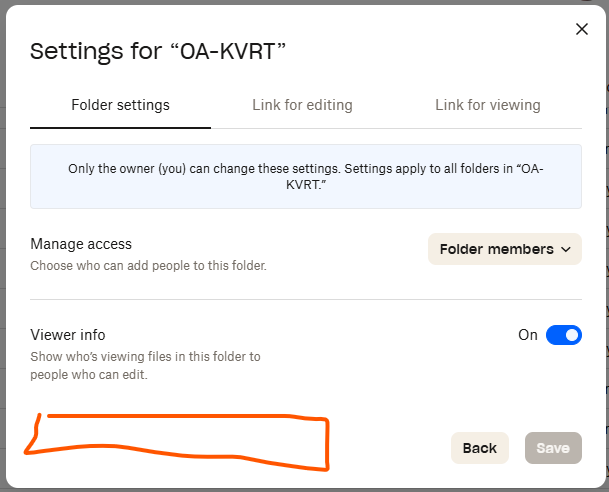Viewport: 609px width, 492px height.
Task: Switch to the Folder settings tab
Action: [120, 105]
